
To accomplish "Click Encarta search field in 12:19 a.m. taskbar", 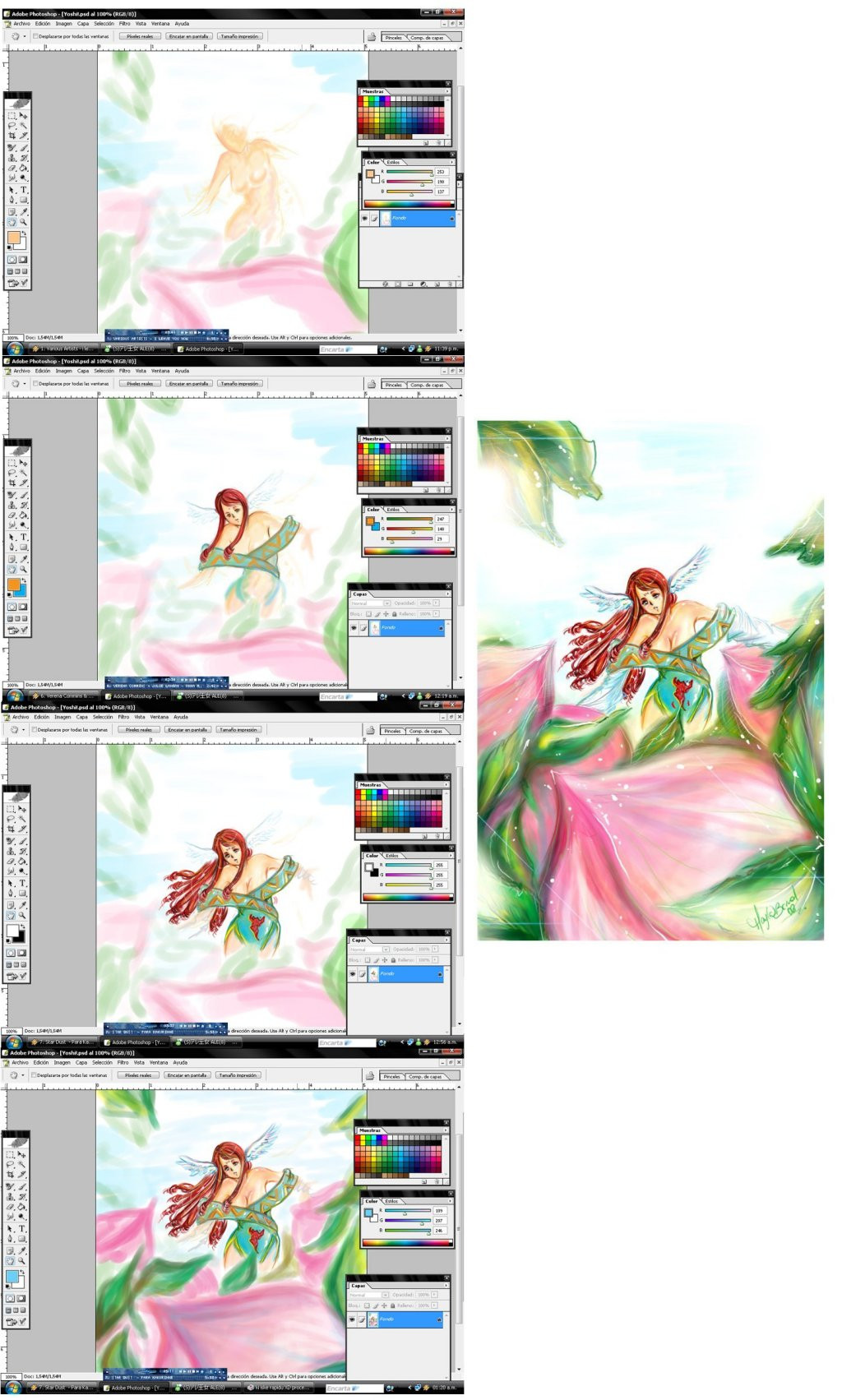I will [348, 696].
